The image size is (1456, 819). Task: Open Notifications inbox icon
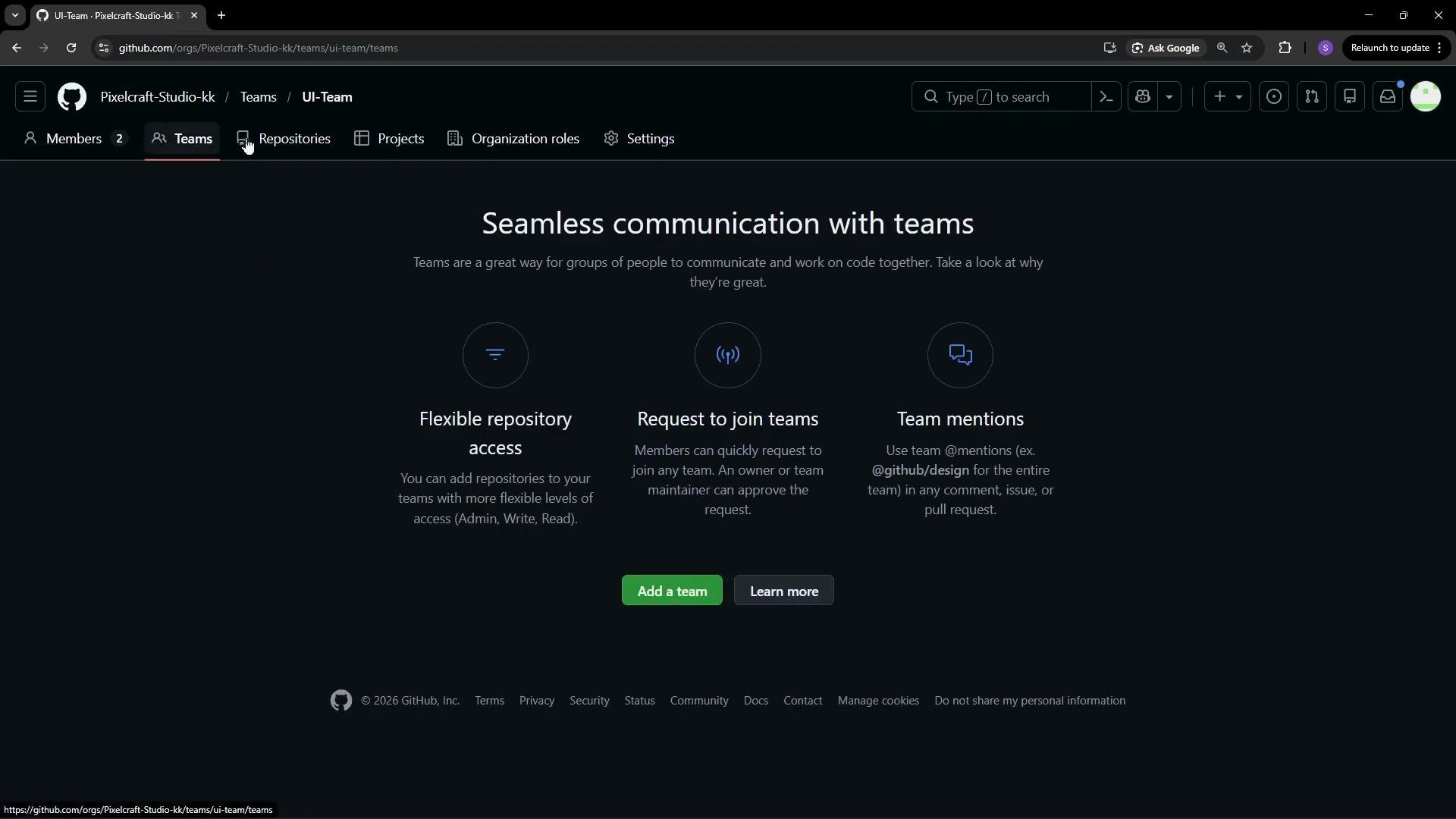click(x=1388, y=97)
